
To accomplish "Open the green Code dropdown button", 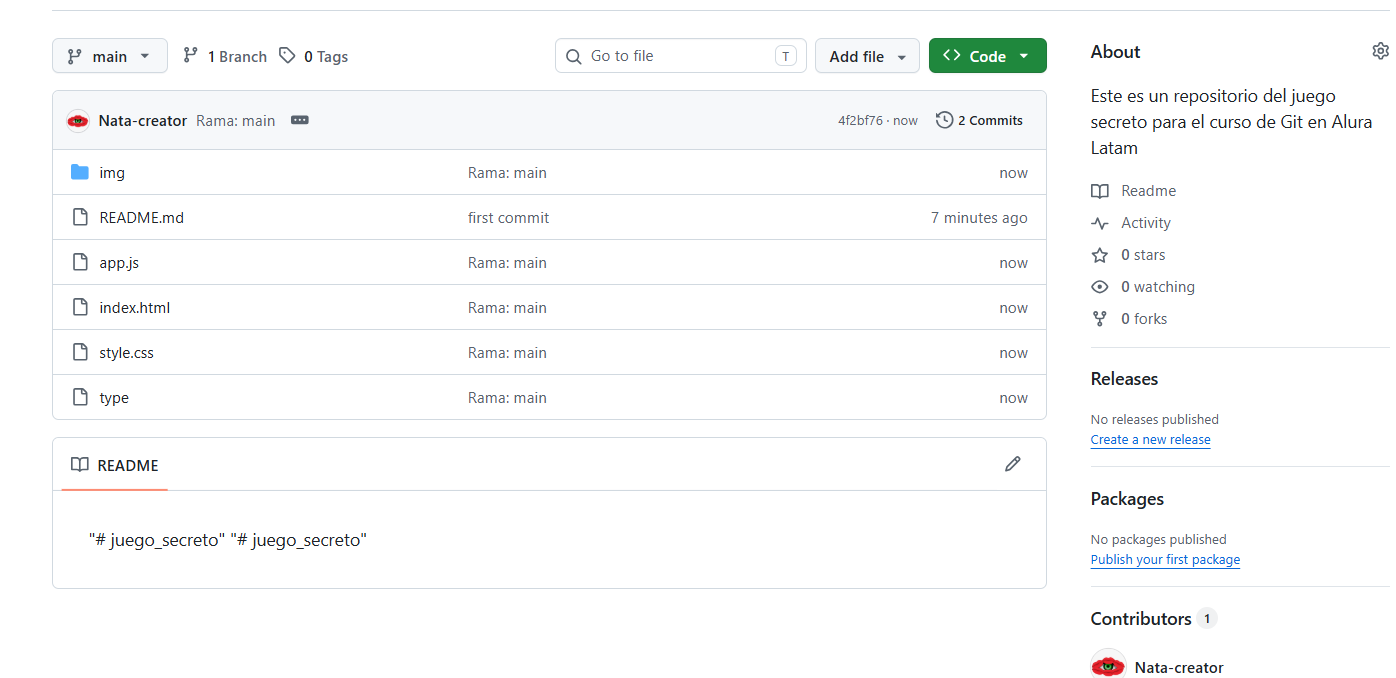I will coord(987,56).
